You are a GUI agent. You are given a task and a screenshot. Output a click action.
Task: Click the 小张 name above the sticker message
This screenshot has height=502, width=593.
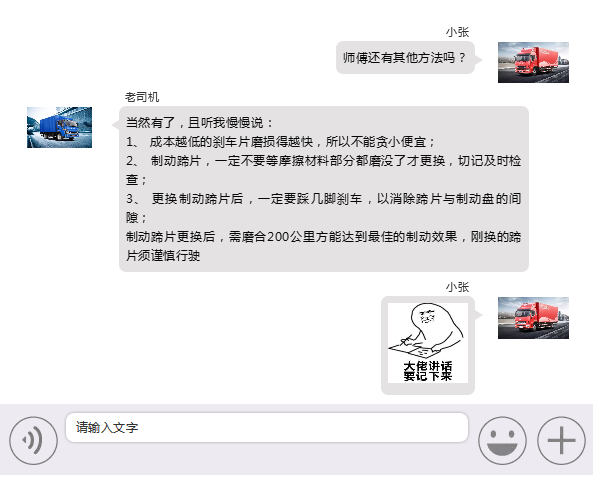pos(457,287)
